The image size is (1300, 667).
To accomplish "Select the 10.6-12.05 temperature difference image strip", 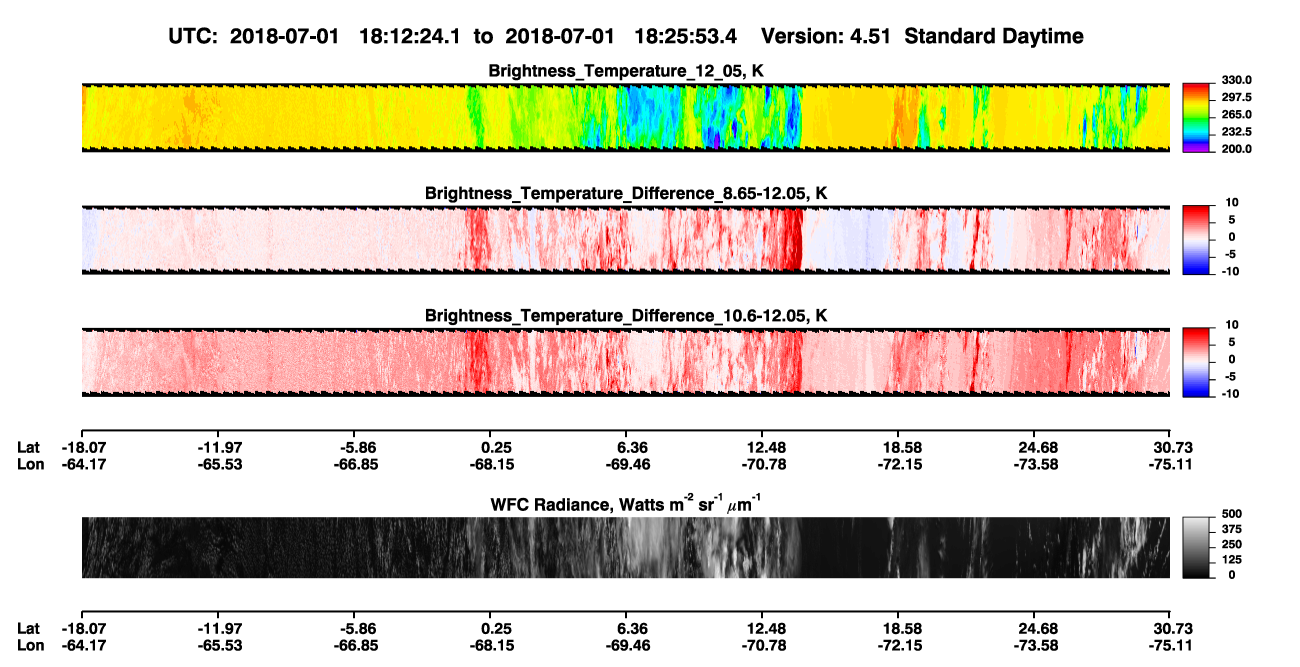I will coord(625,362).
